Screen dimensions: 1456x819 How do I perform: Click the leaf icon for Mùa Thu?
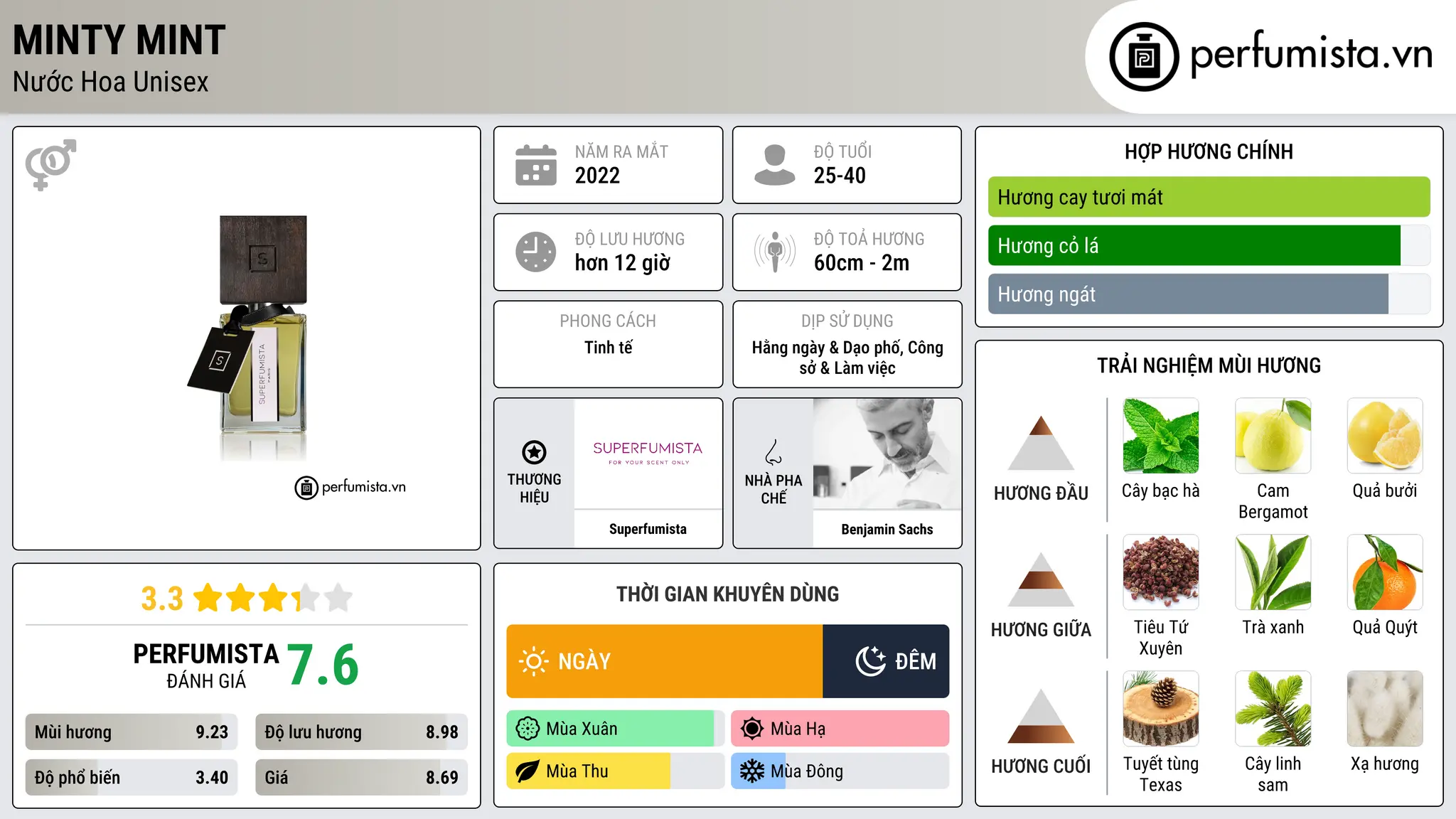pyautogui.click(x=528, y=771)
